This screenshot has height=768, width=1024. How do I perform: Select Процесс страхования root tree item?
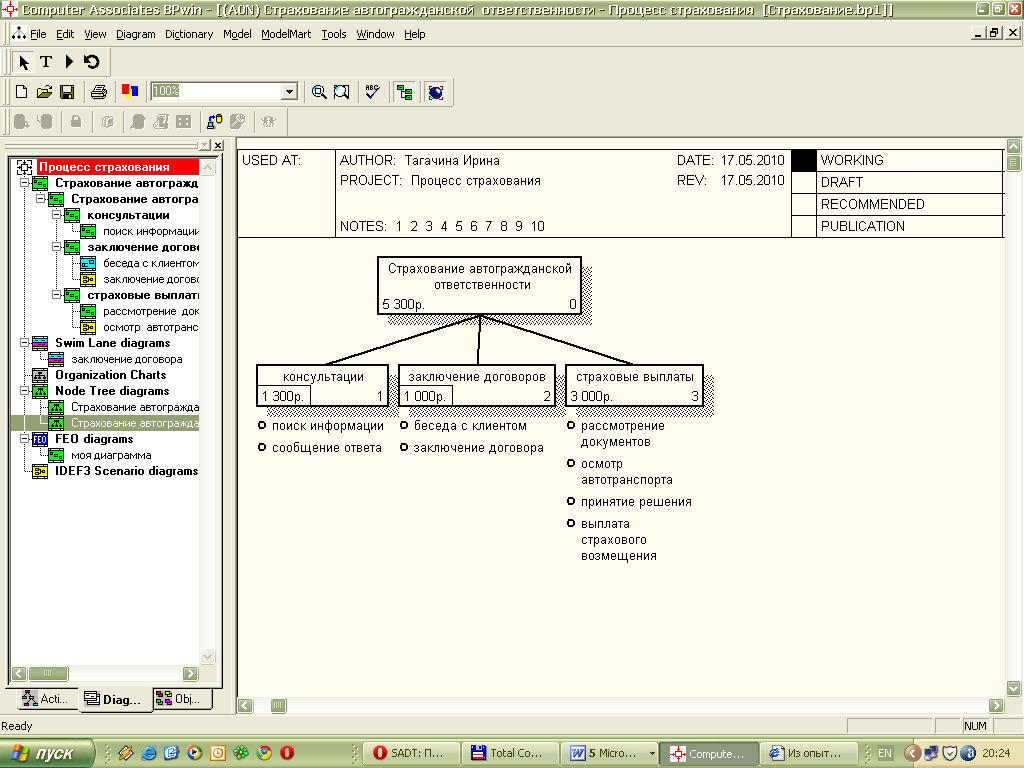[104, 167]
